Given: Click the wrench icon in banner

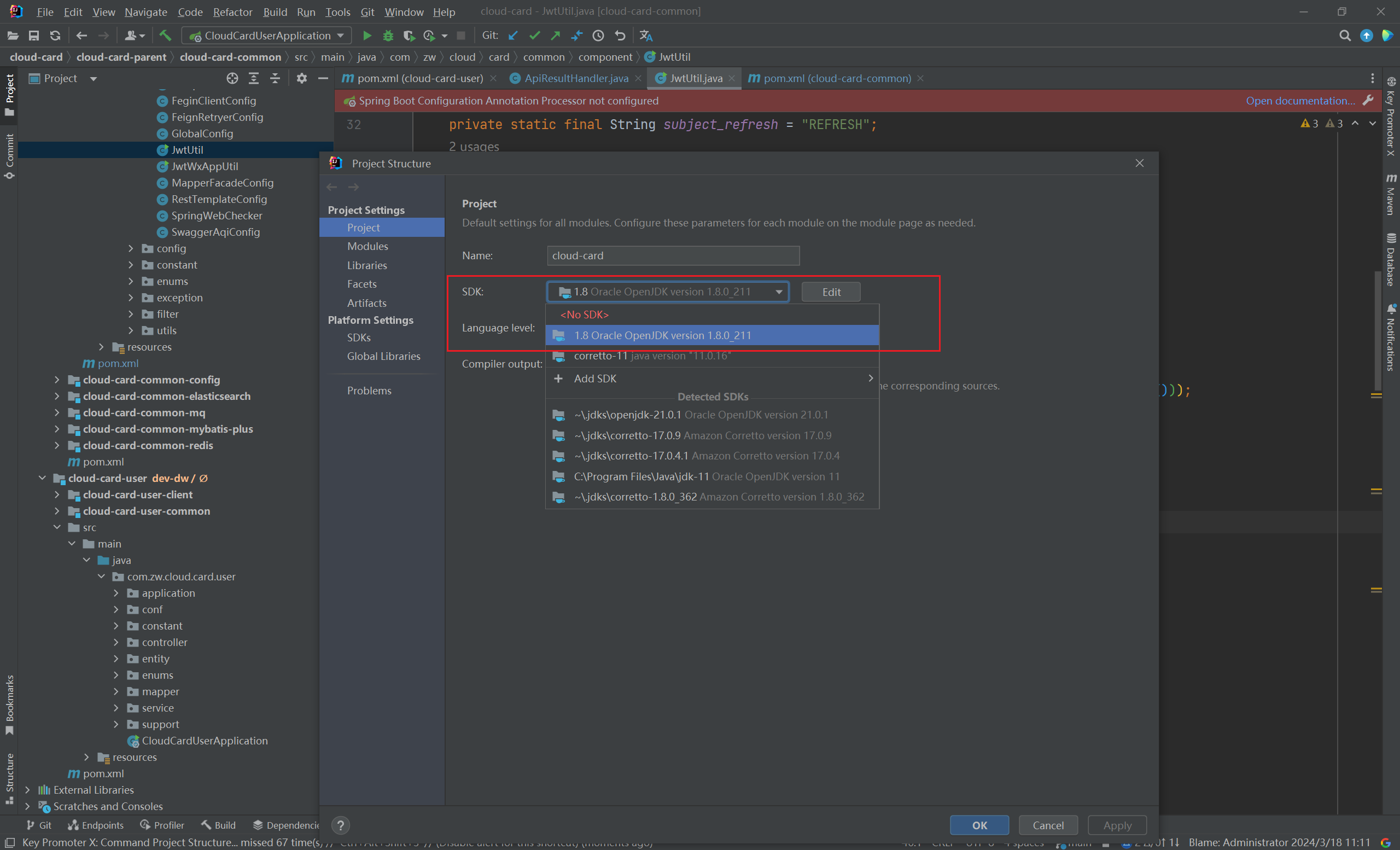Looking at the screenshot, I should coord(1368,101).
